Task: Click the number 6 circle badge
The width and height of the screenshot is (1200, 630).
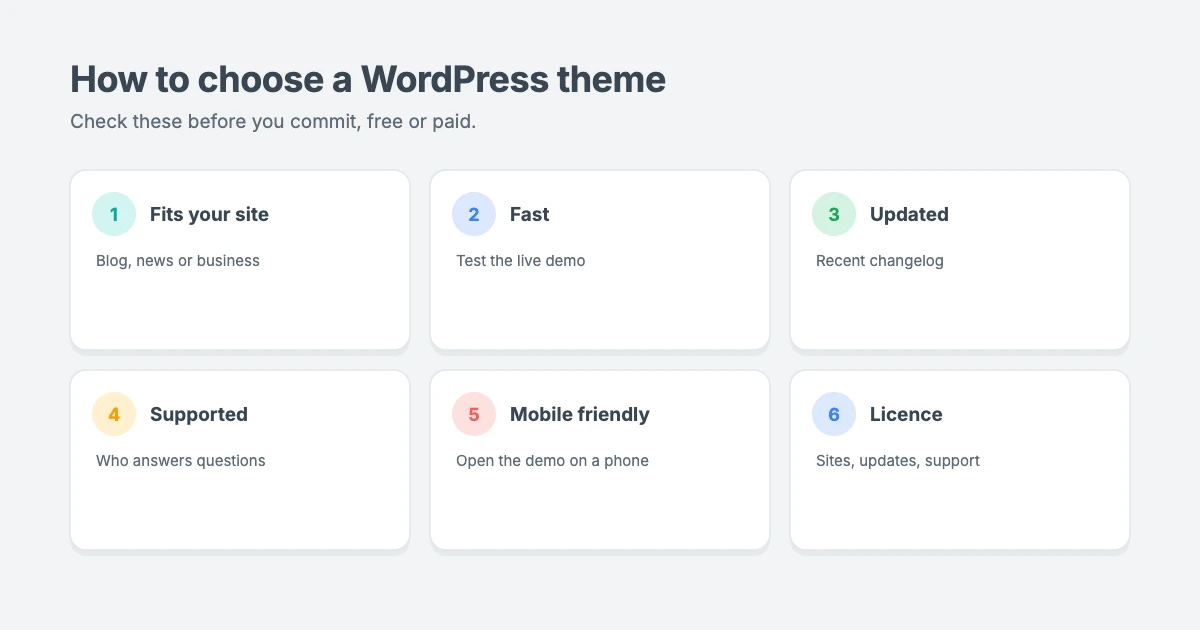Action: point(834,414)
